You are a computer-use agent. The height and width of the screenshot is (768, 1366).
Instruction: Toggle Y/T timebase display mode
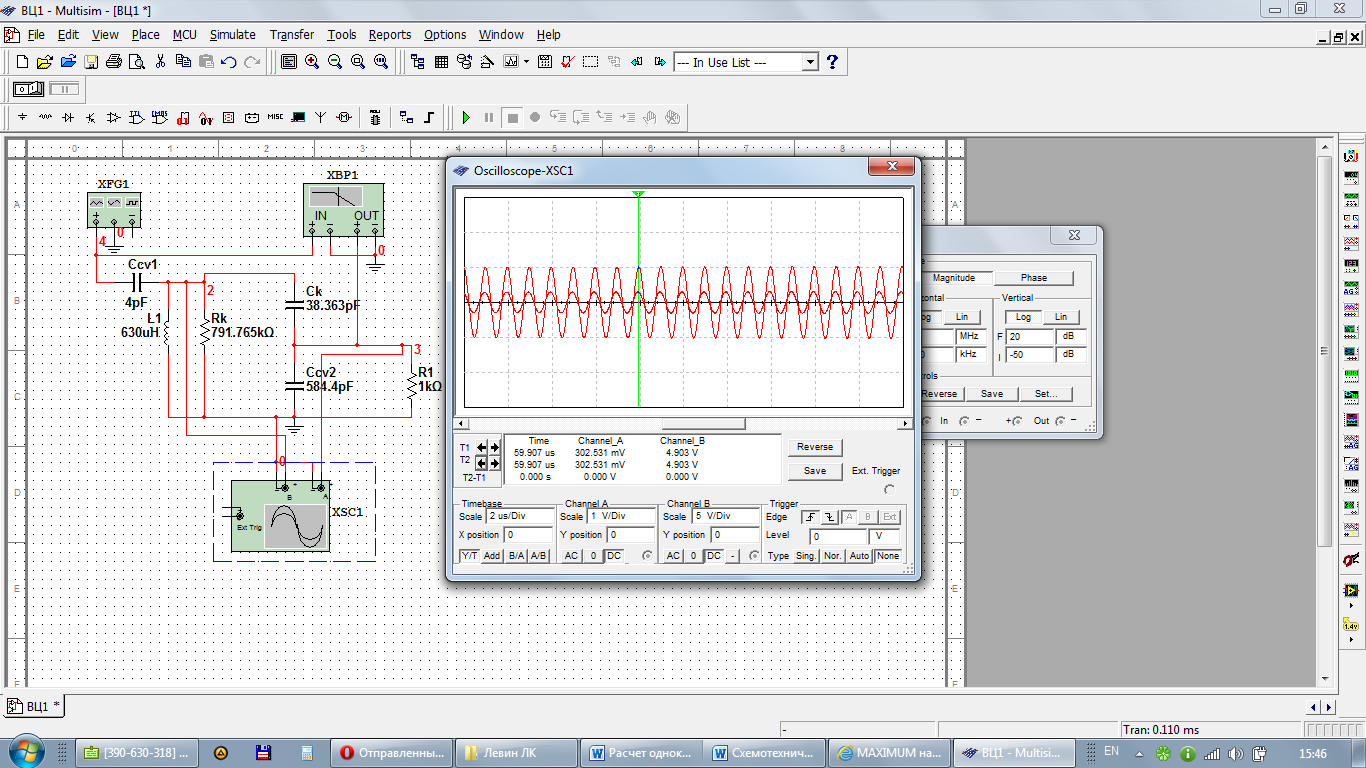coord(469,556)
